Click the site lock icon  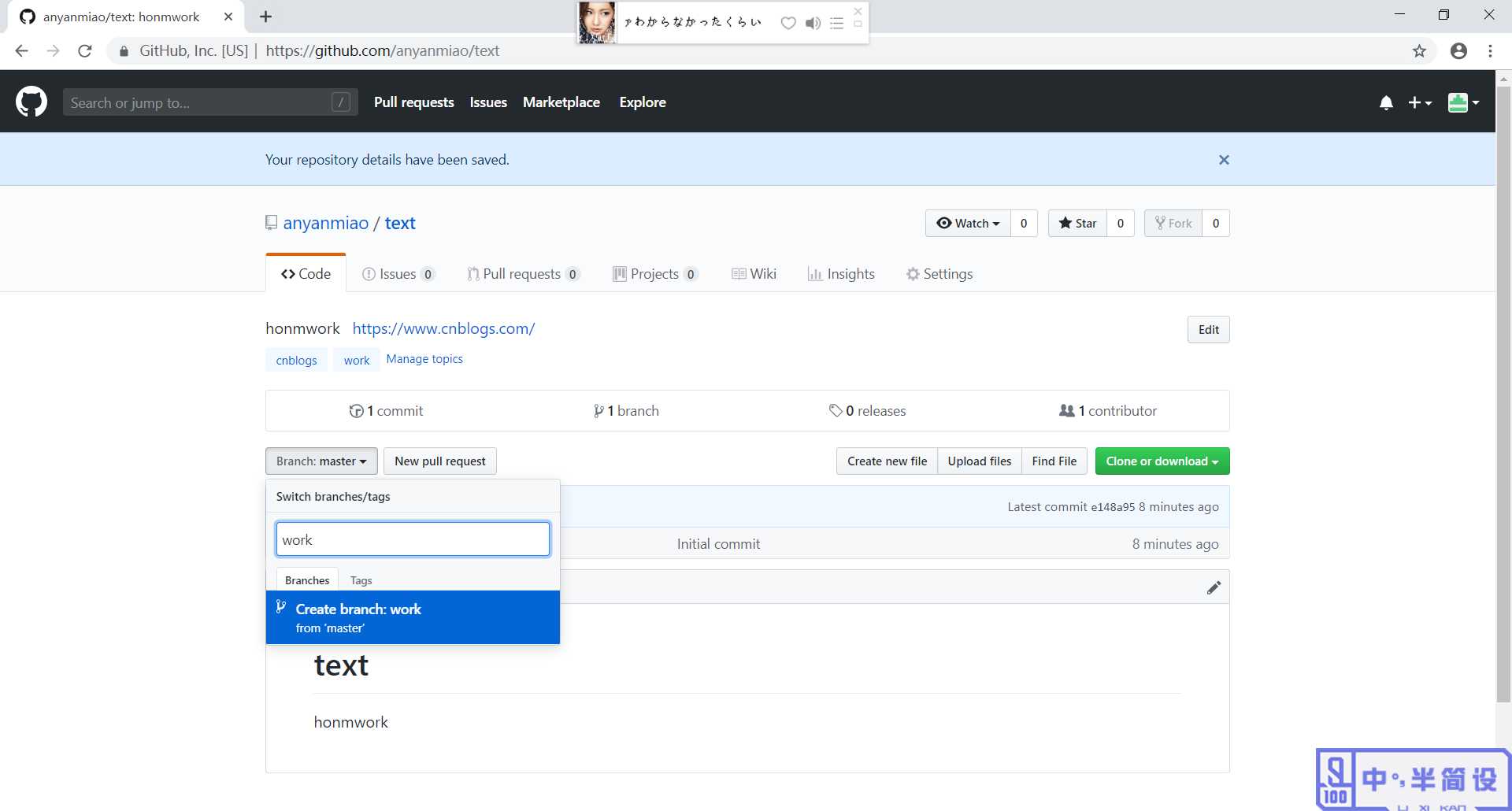pyautogui.click(x=124, y=51)
